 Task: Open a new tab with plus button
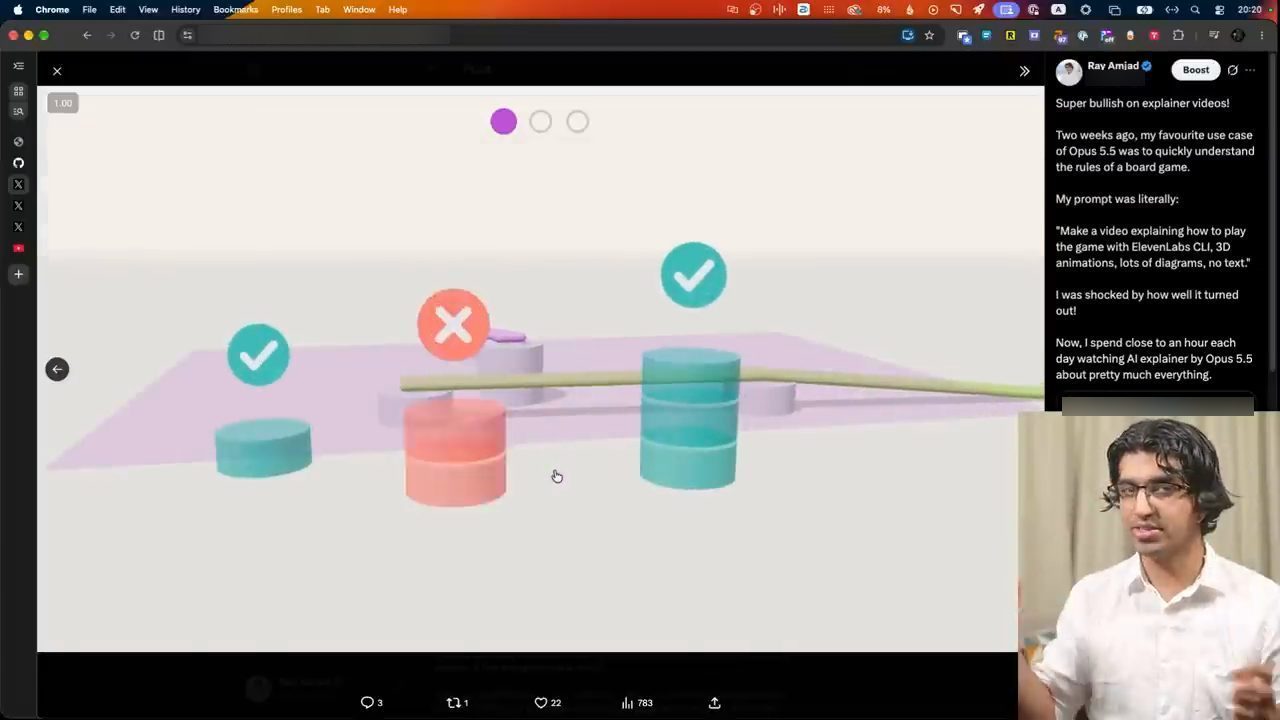[x=18, y=274]
